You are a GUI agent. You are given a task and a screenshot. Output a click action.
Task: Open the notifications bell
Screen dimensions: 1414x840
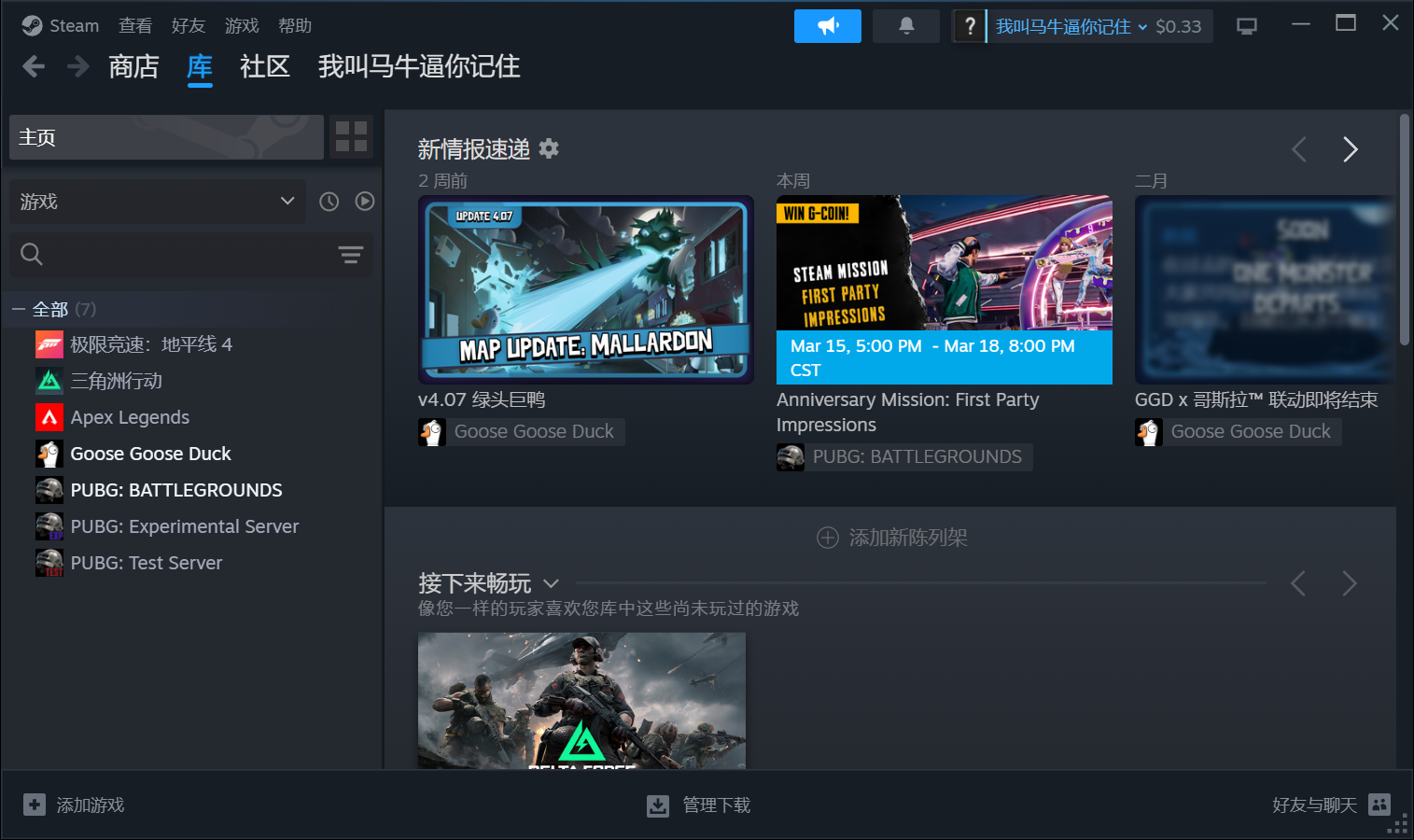(905, 26)
